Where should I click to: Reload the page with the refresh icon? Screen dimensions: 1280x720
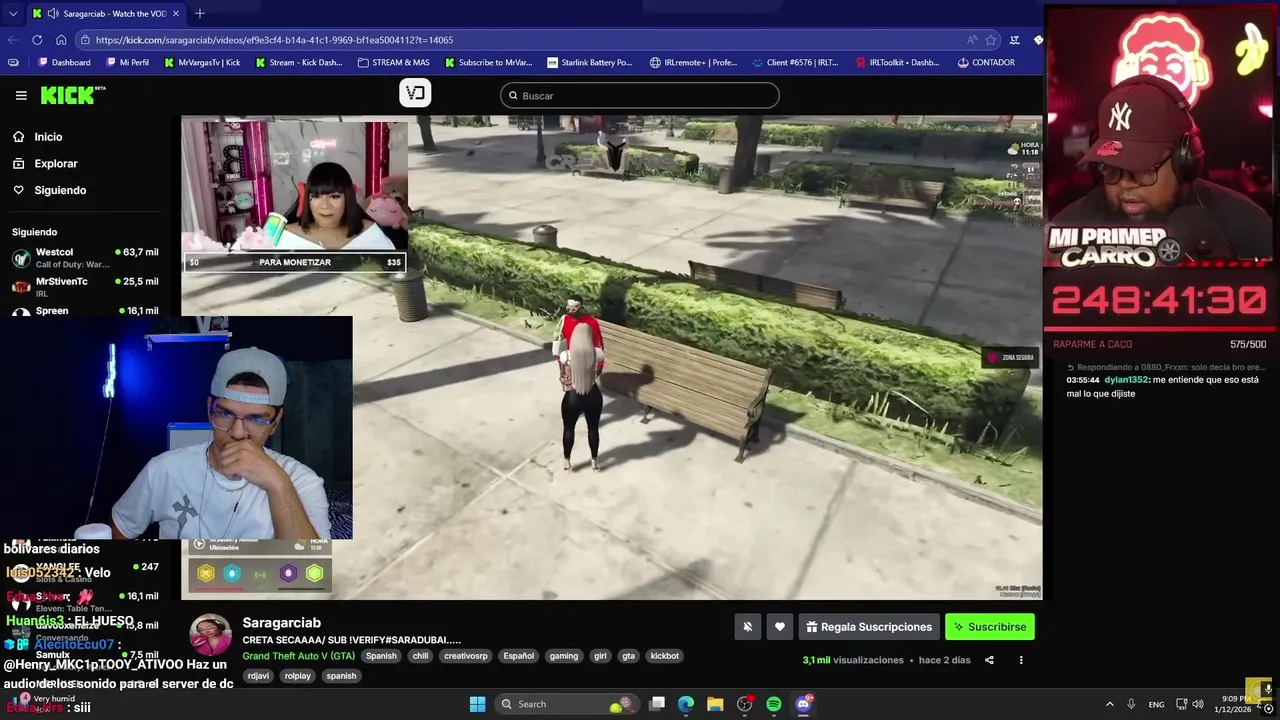pos(37,40)
